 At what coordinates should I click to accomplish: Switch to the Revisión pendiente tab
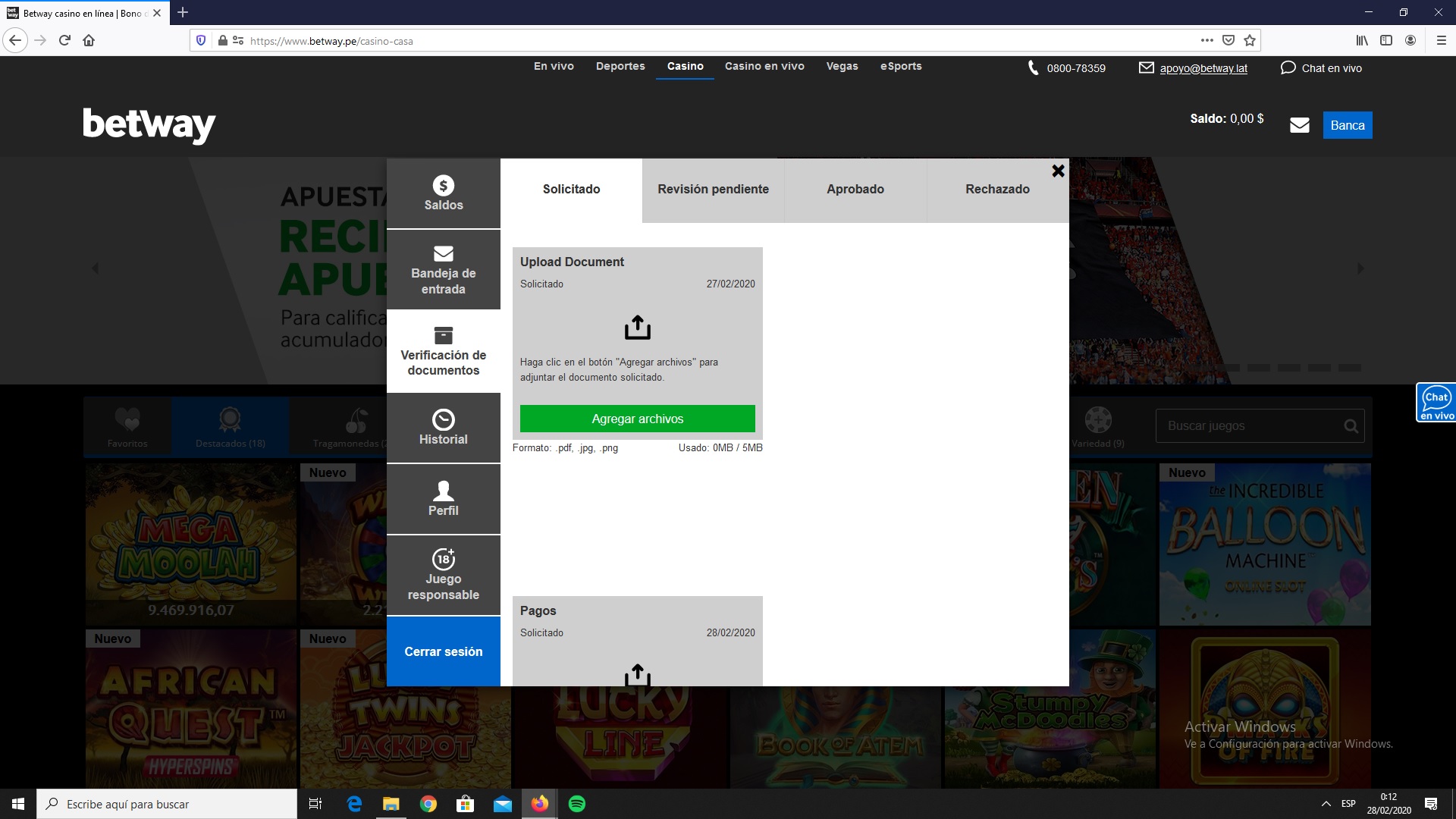713,190
